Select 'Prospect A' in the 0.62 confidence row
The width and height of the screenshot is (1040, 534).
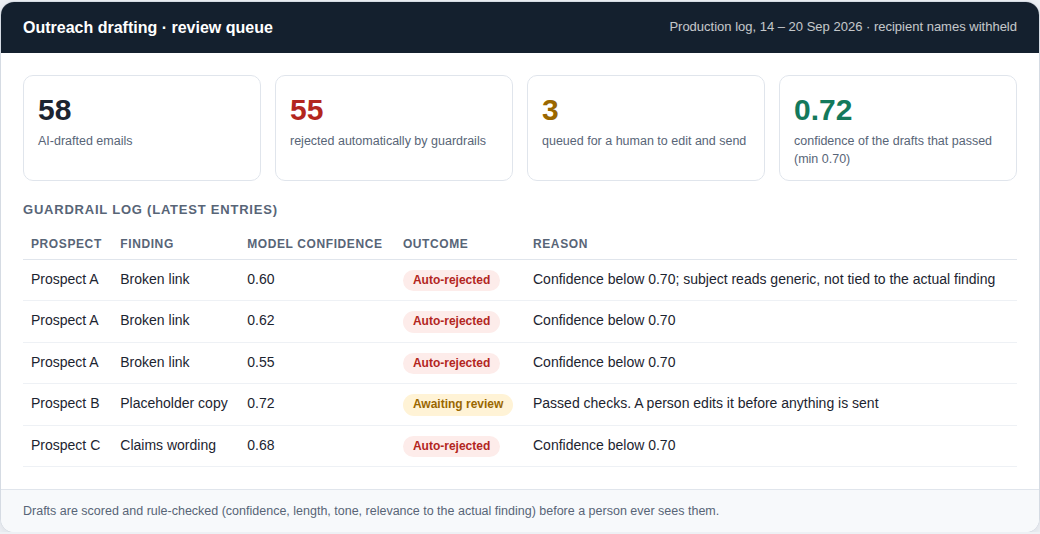click(65, 320)
